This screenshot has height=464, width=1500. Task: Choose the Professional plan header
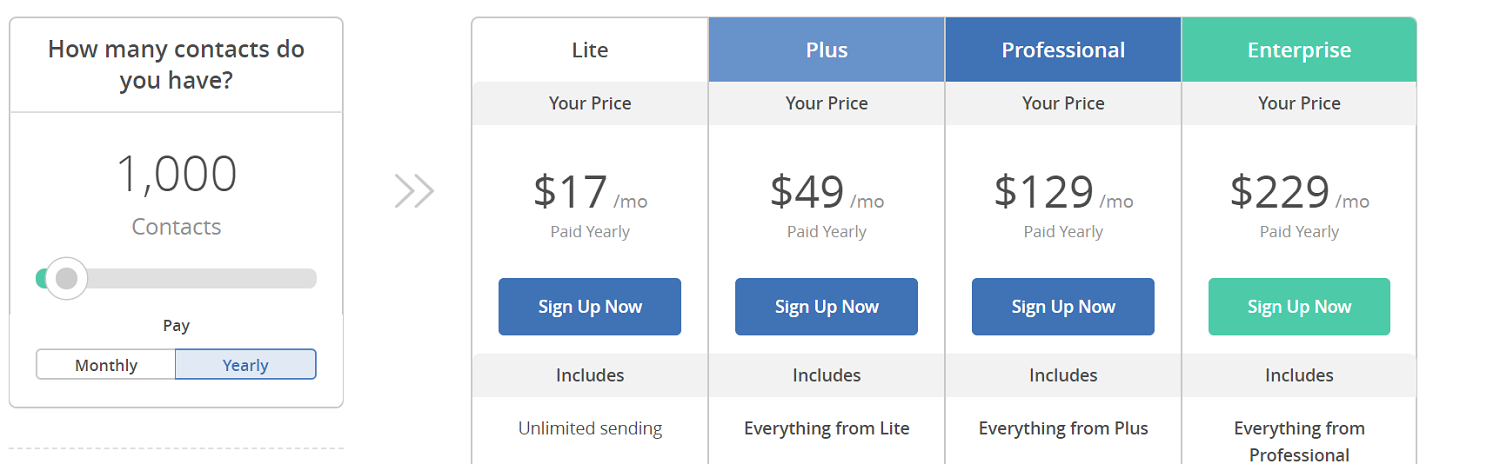(1063, 50)
